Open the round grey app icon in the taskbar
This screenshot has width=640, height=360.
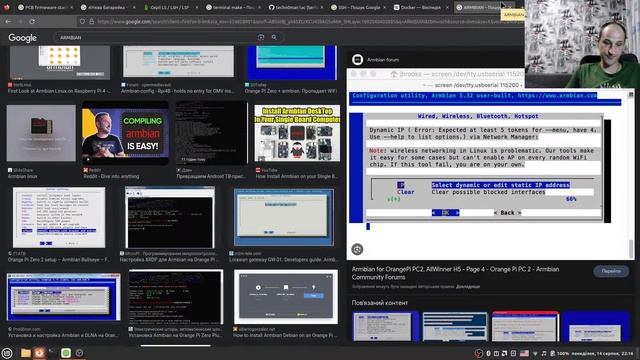[80, 353]
